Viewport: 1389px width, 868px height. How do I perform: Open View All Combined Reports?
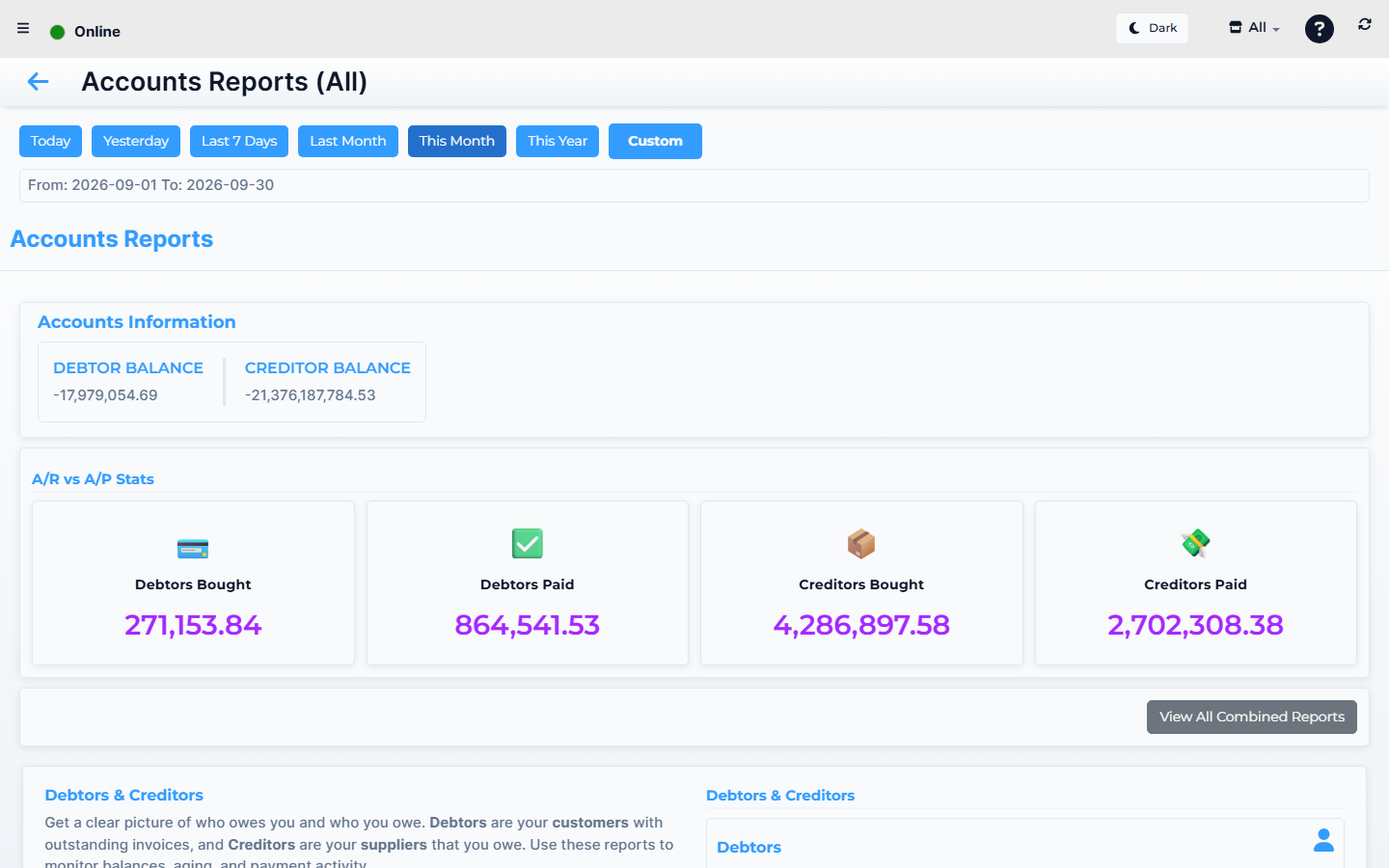point(1252,717)
